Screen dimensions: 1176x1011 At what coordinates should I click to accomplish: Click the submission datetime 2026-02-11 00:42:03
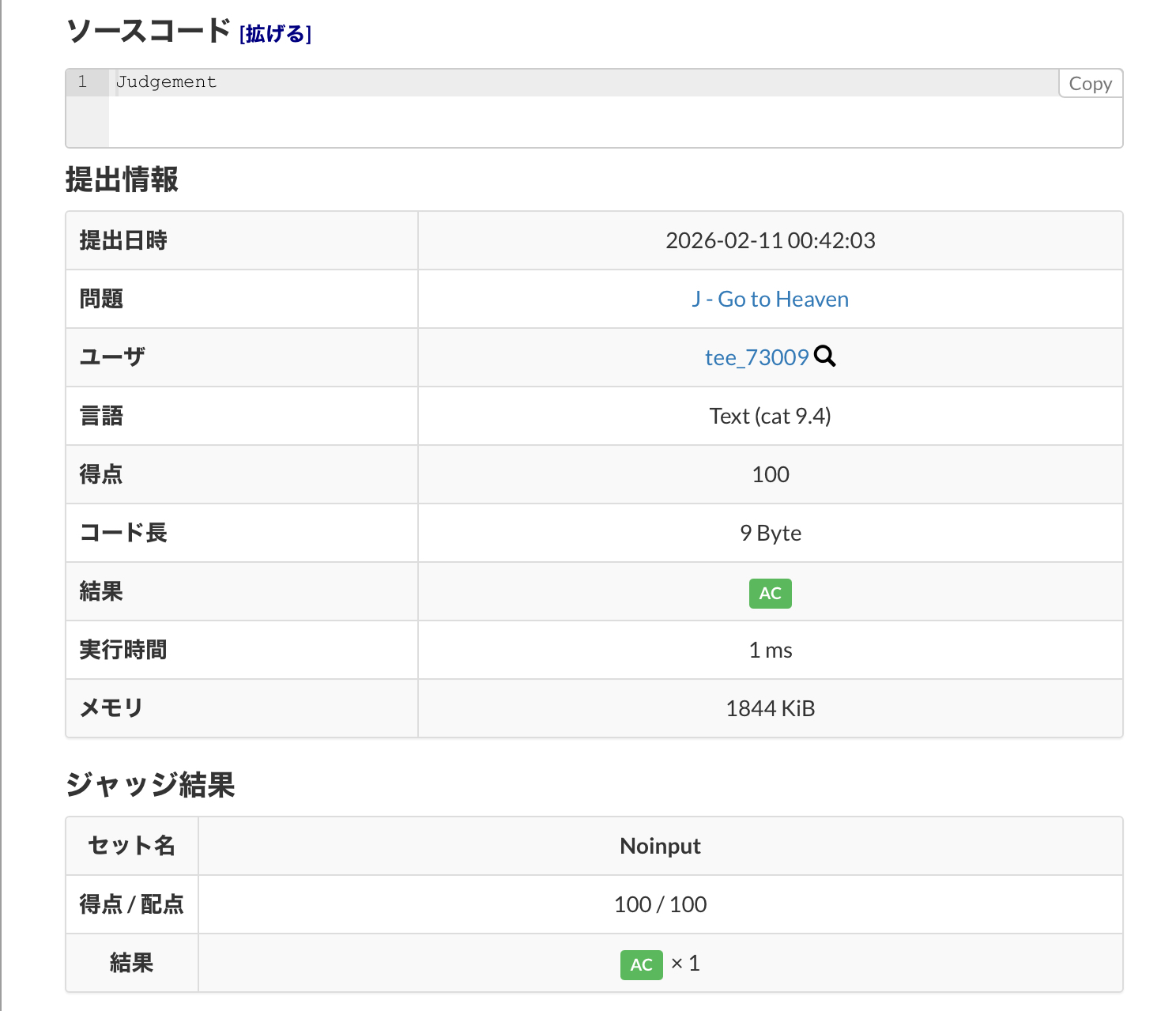click(x=770, y=241)
